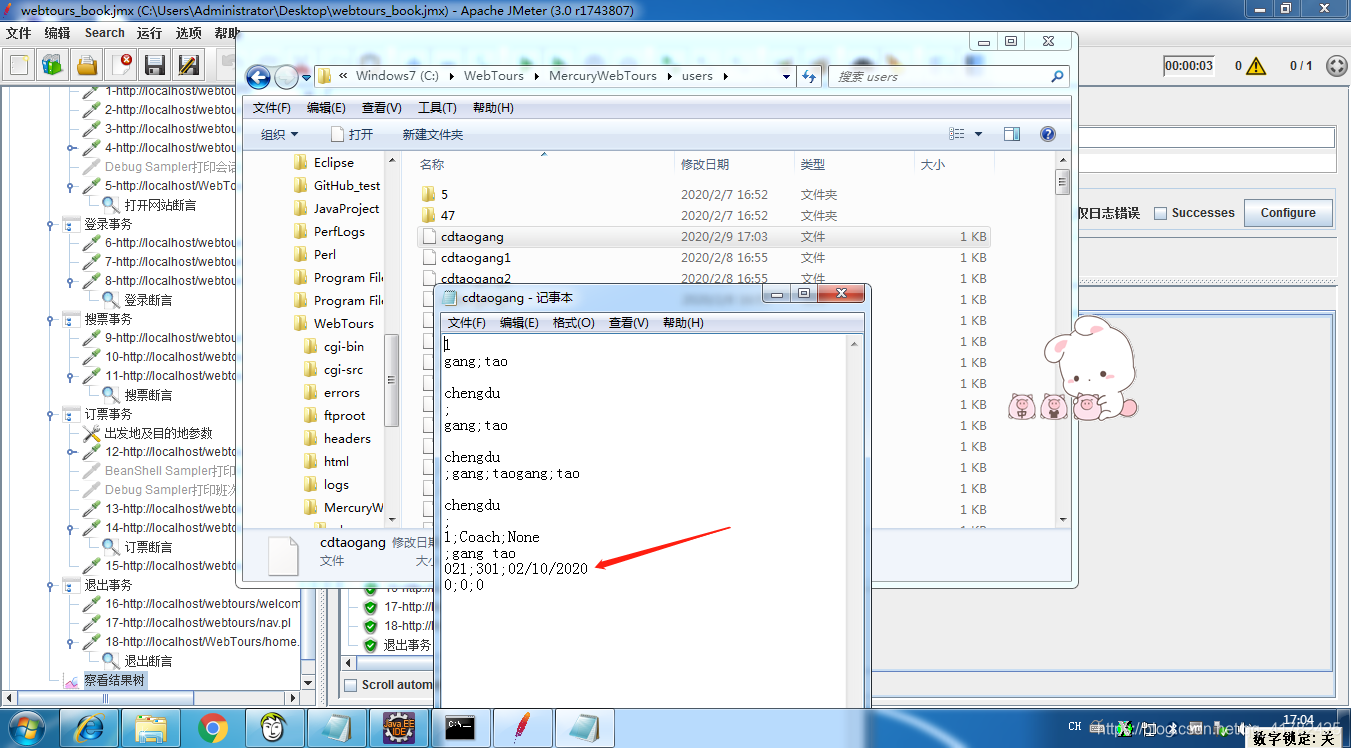Save the JMeter test plan via disk icon
Viewport: 1351px width, 748px height.
click(155, 65)
